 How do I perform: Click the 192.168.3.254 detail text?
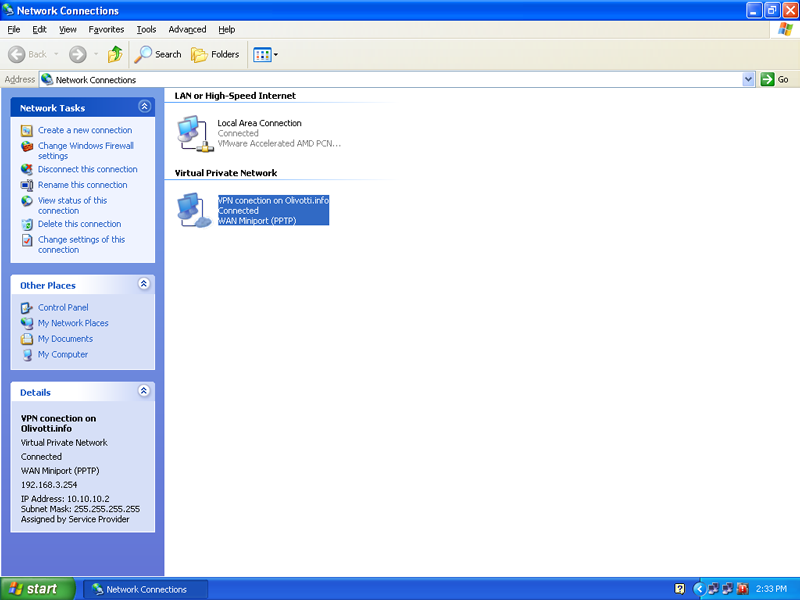[49, 485]
